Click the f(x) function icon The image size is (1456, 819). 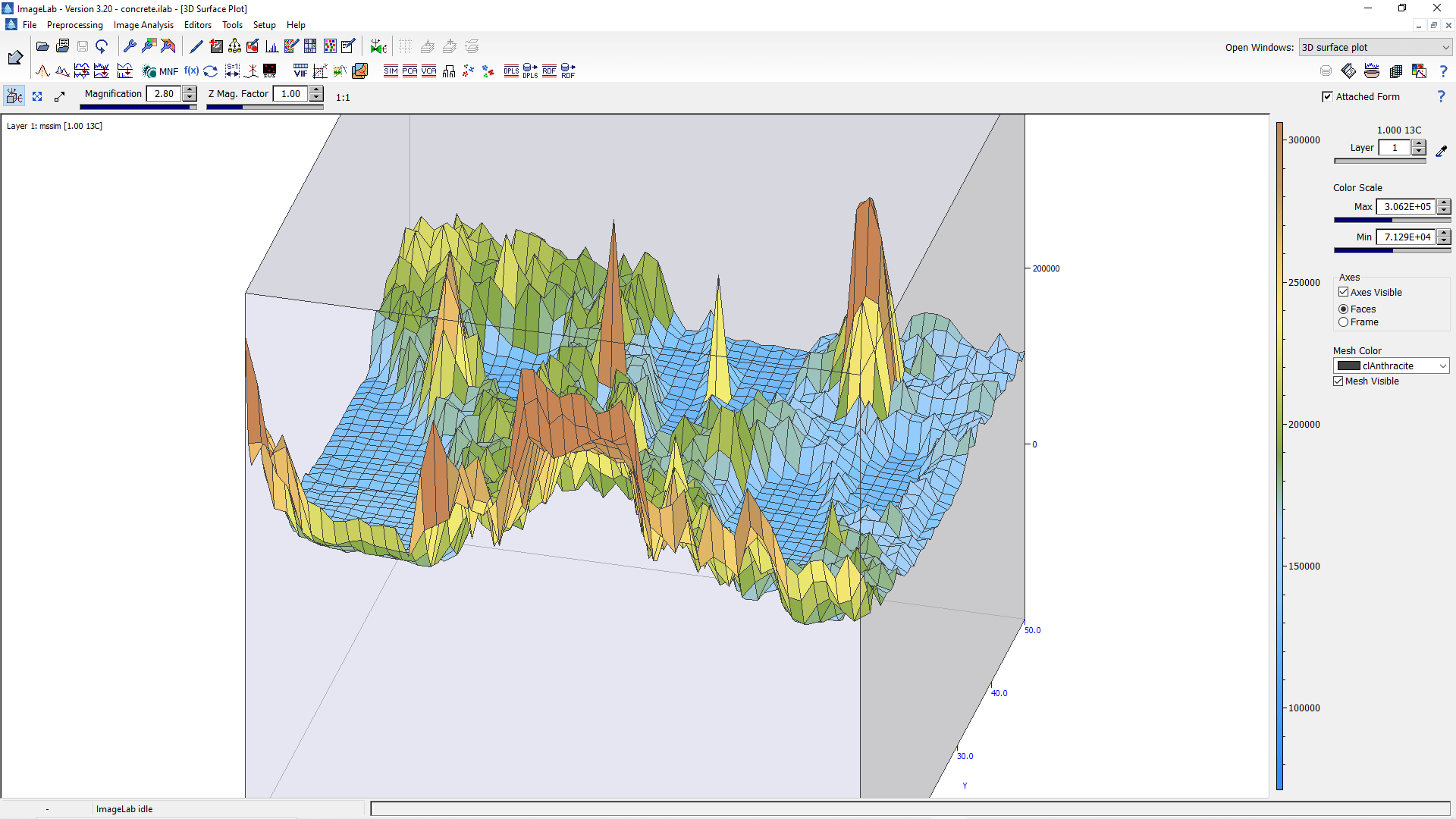point(191,71)
